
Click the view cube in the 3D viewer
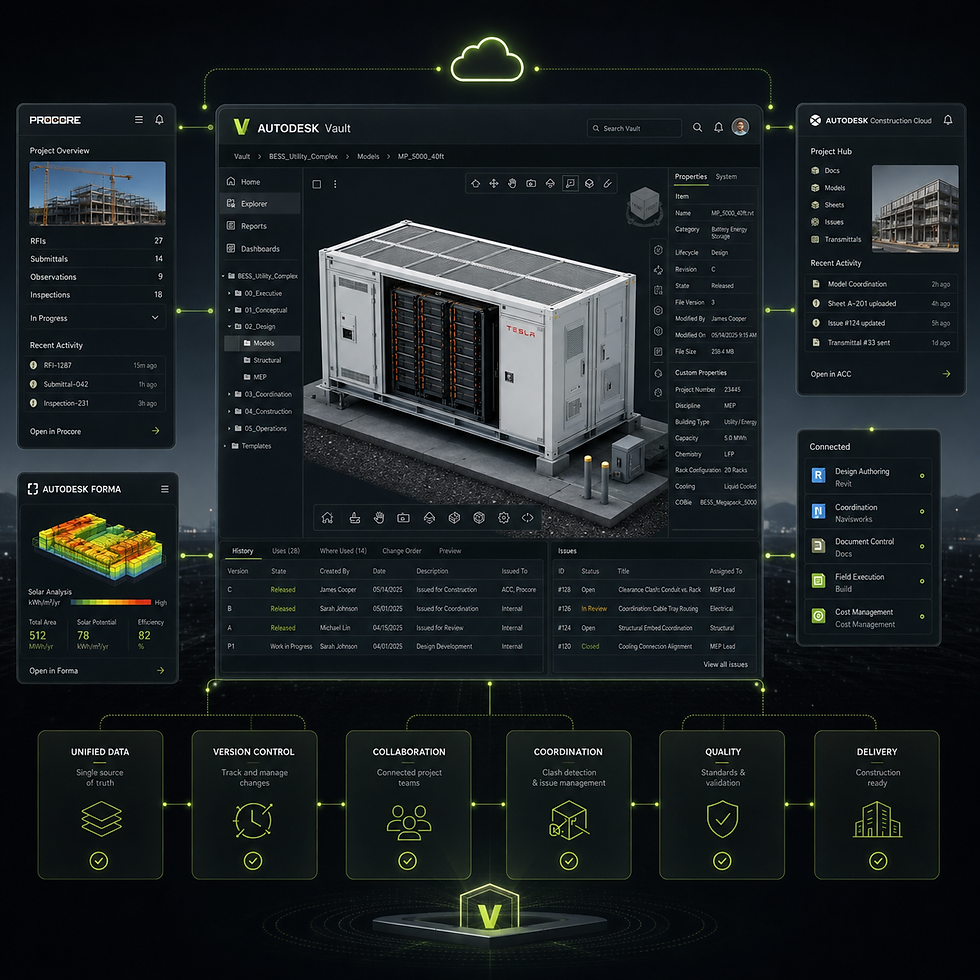(644, 205)
